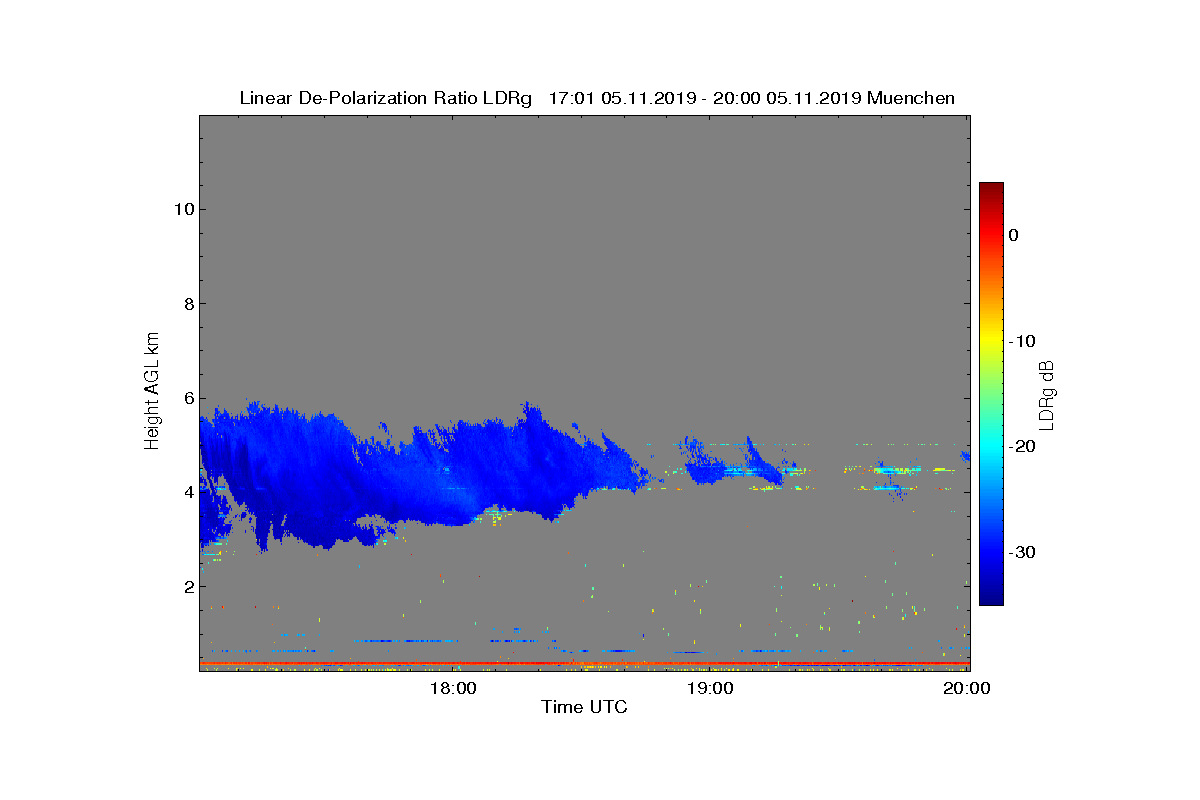Click the 6 km height tick label
The height and width of the screenshot is (800, 1200).
click(x=188, y=398)
